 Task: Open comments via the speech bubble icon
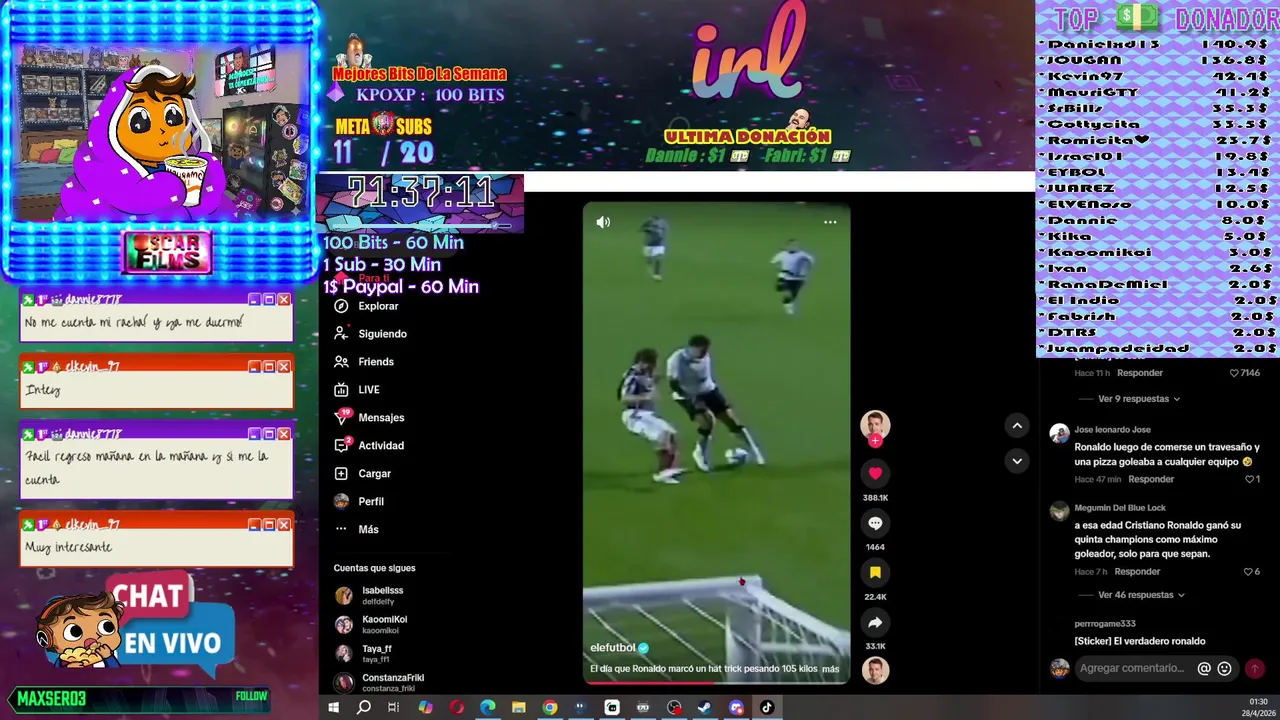pos(875,523)
